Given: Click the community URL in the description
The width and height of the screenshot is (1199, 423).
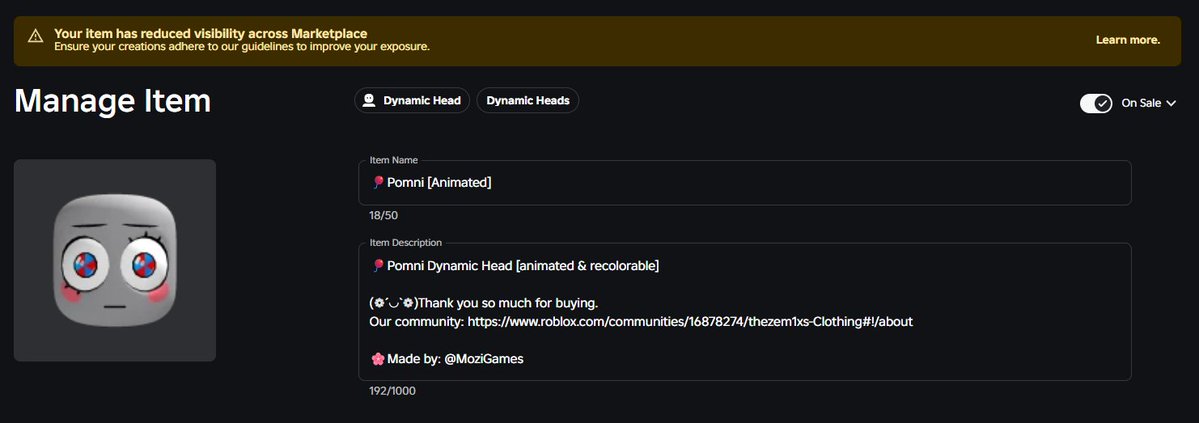Looking at the screenshot, I should [690, 321].
